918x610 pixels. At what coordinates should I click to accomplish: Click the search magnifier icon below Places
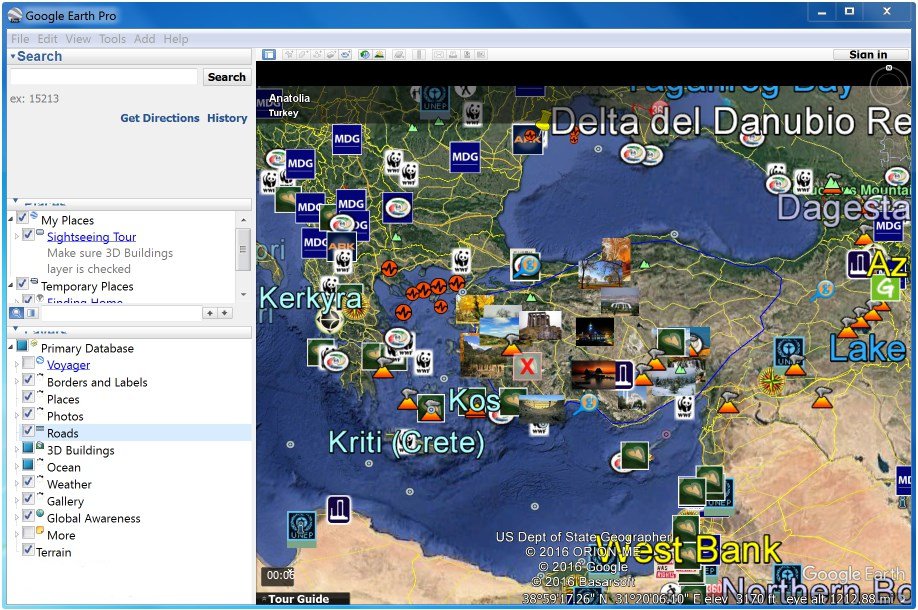point(16,313)
